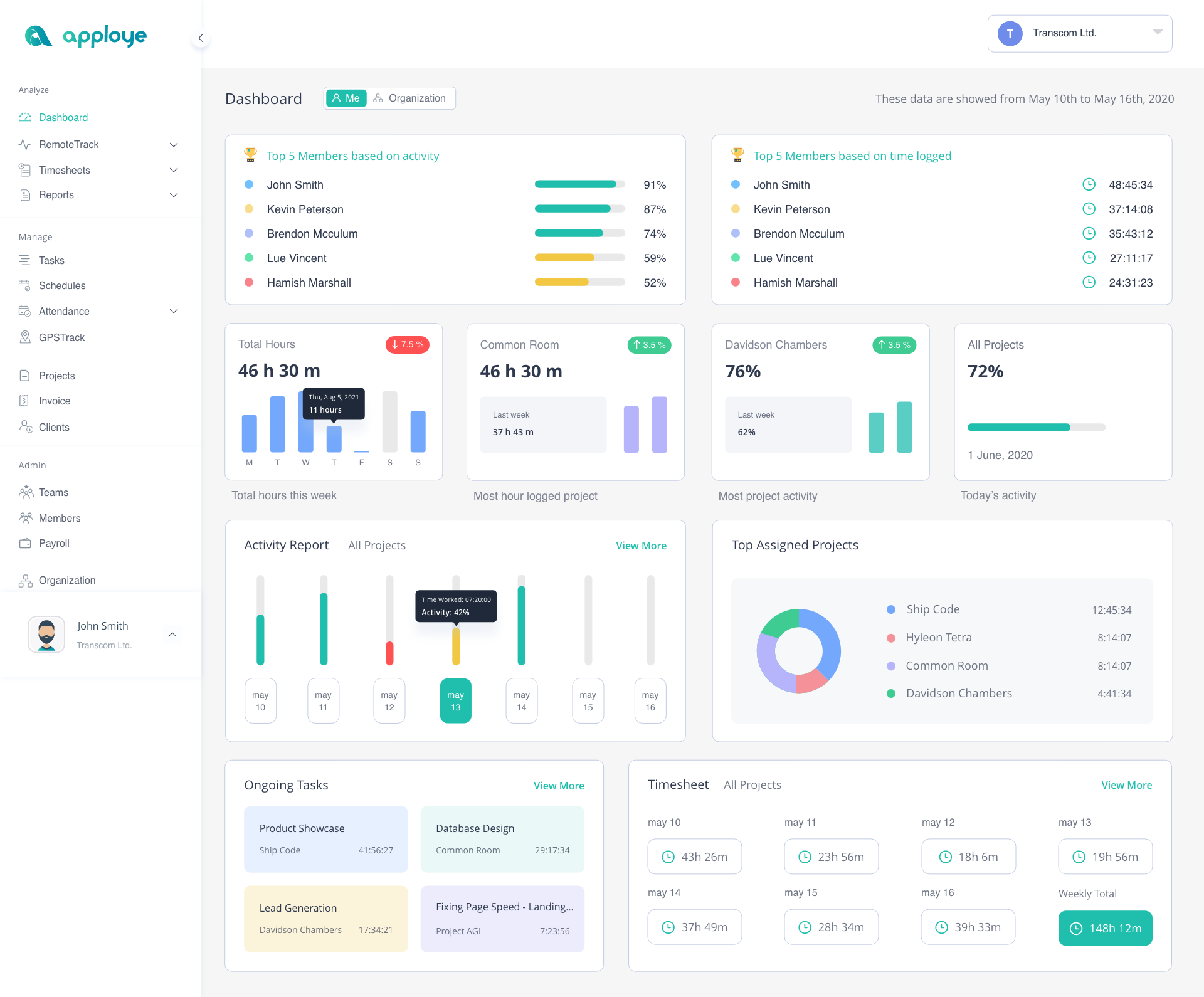
Task: Switch to the Organization tab on Dashboard
Action: 410,97
